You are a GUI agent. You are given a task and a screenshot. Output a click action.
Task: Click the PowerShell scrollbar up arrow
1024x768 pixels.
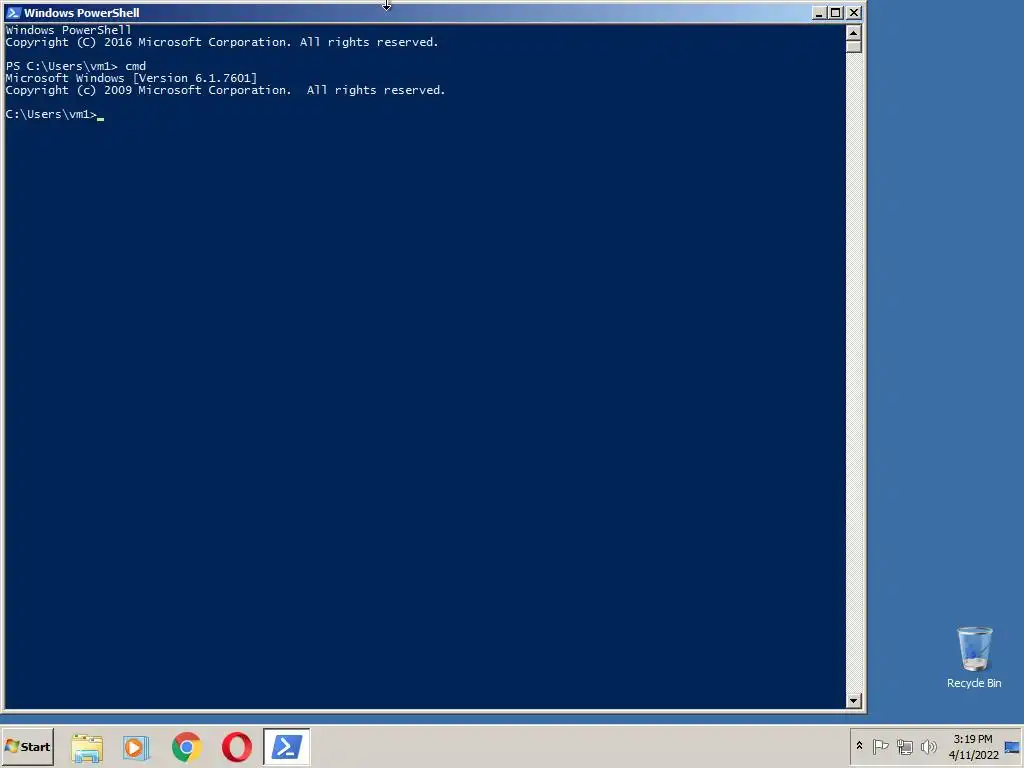pos(854,32)
